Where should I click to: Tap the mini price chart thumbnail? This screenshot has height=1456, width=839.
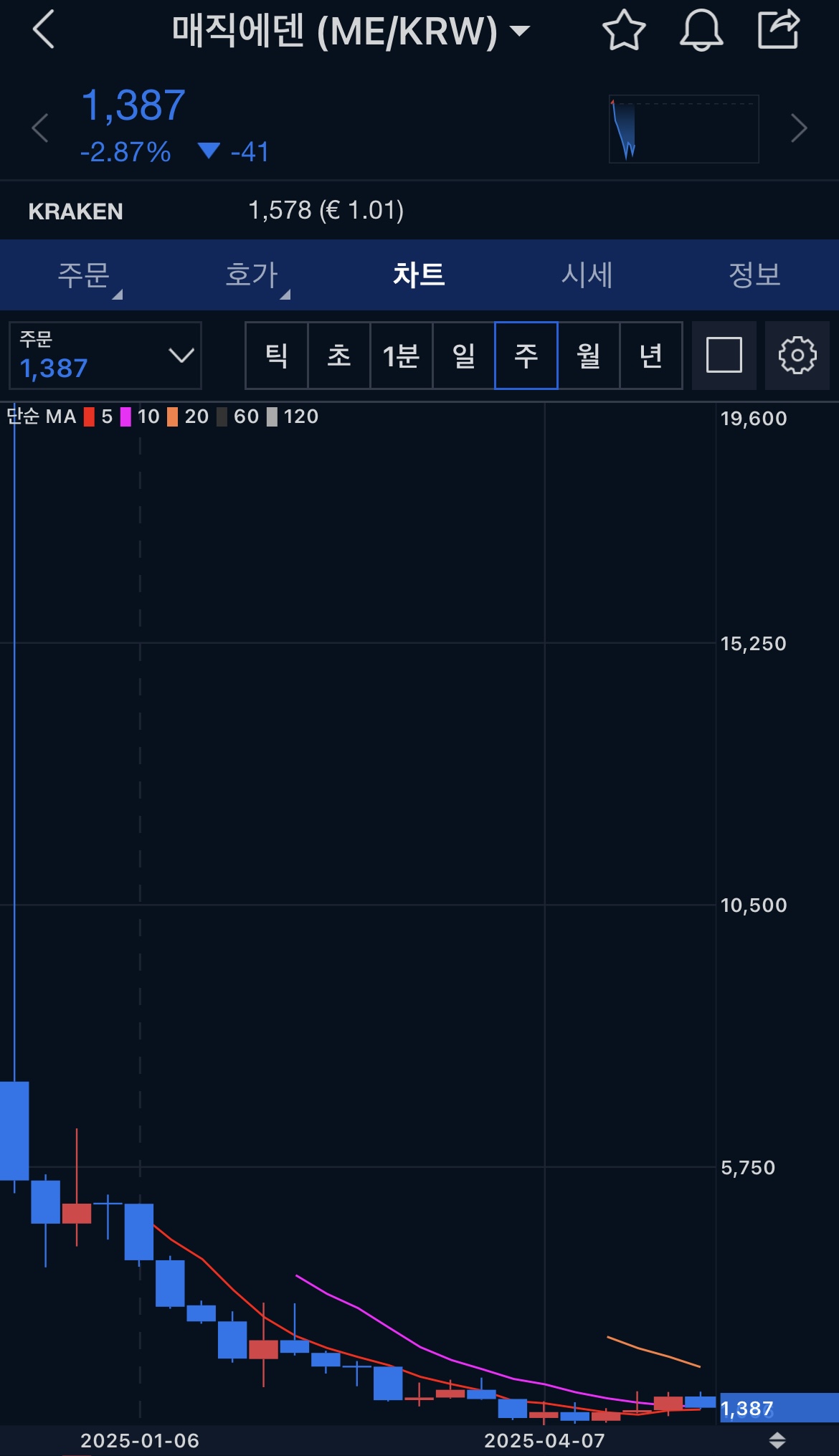pos(684,129)
